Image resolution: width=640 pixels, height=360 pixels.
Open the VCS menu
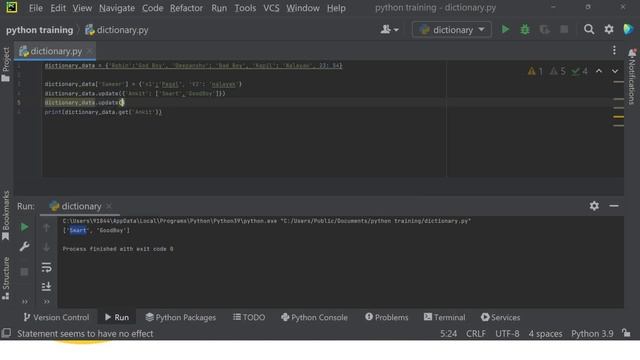[271, 8]
